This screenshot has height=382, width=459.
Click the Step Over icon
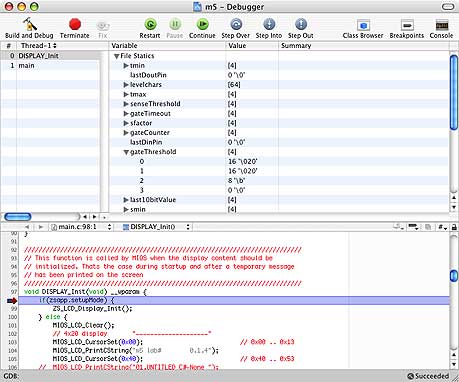236,24
